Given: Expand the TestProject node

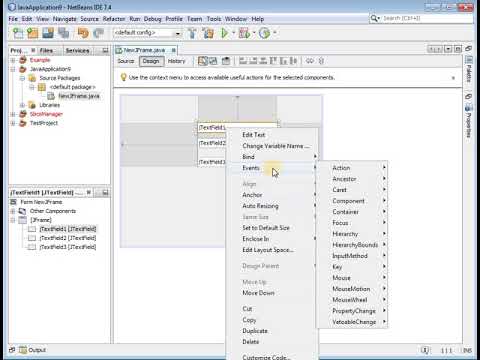Looking at the screenshot, I should pyautogui.click(x=13, y=123).
